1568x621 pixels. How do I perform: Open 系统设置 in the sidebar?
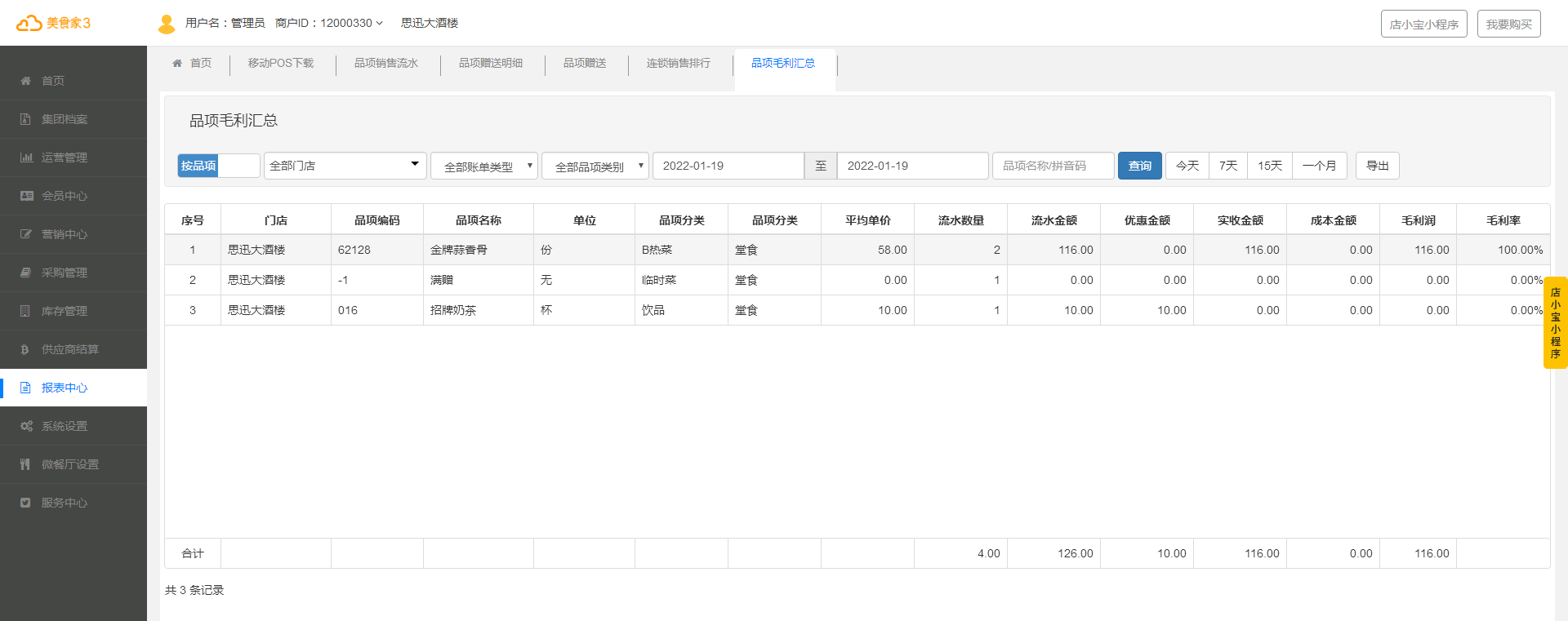click(x=73, y=426)
